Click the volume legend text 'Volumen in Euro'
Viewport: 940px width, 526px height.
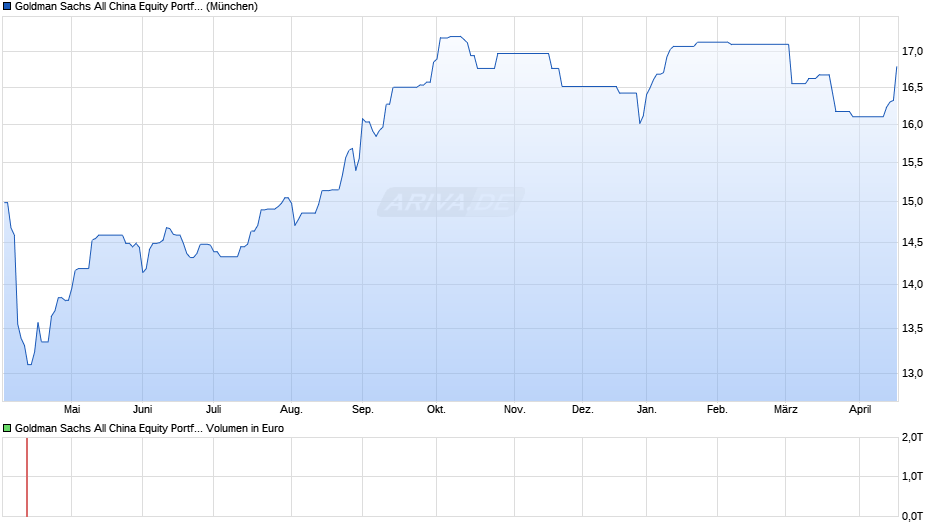tap(245, 428)
